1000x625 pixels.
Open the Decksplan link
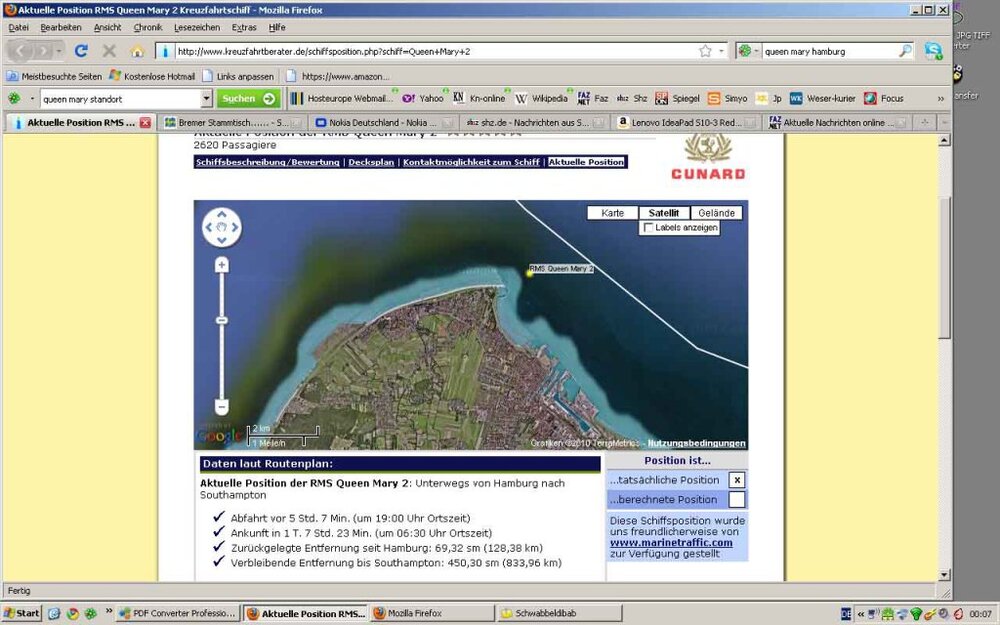[x=371, y=162]
